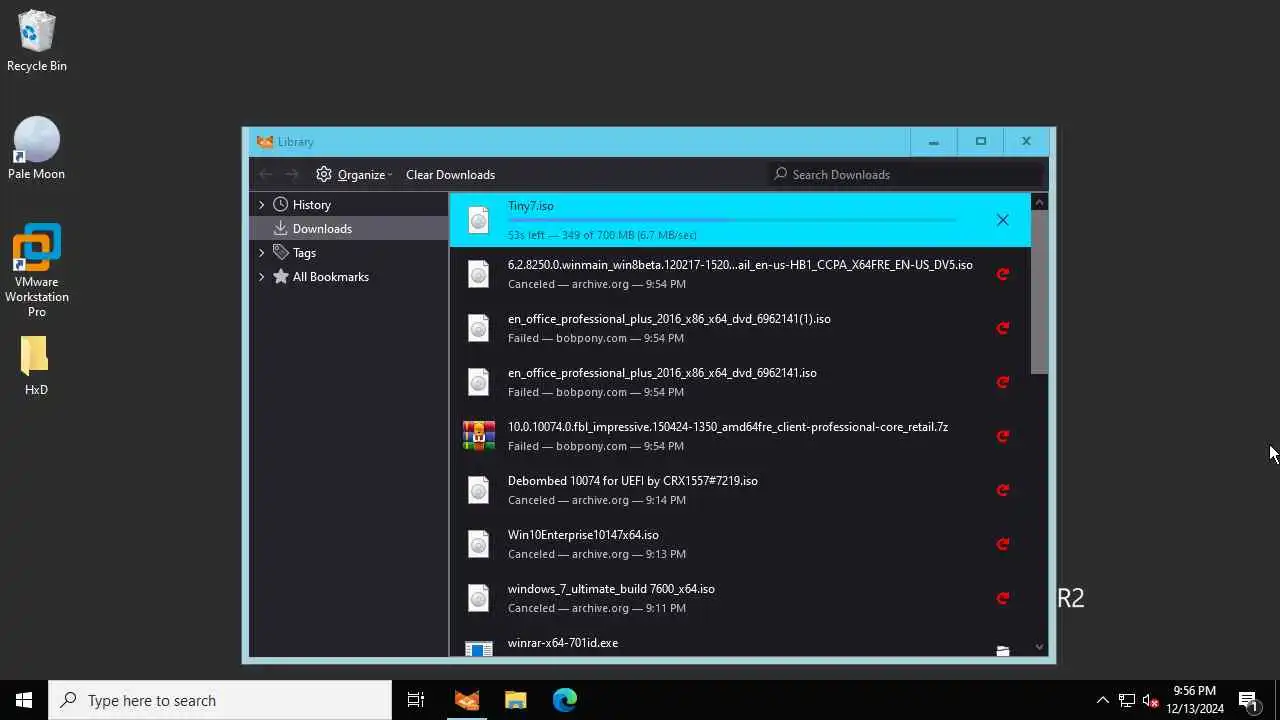Focus the Search Downloads field

pos(906,174)
